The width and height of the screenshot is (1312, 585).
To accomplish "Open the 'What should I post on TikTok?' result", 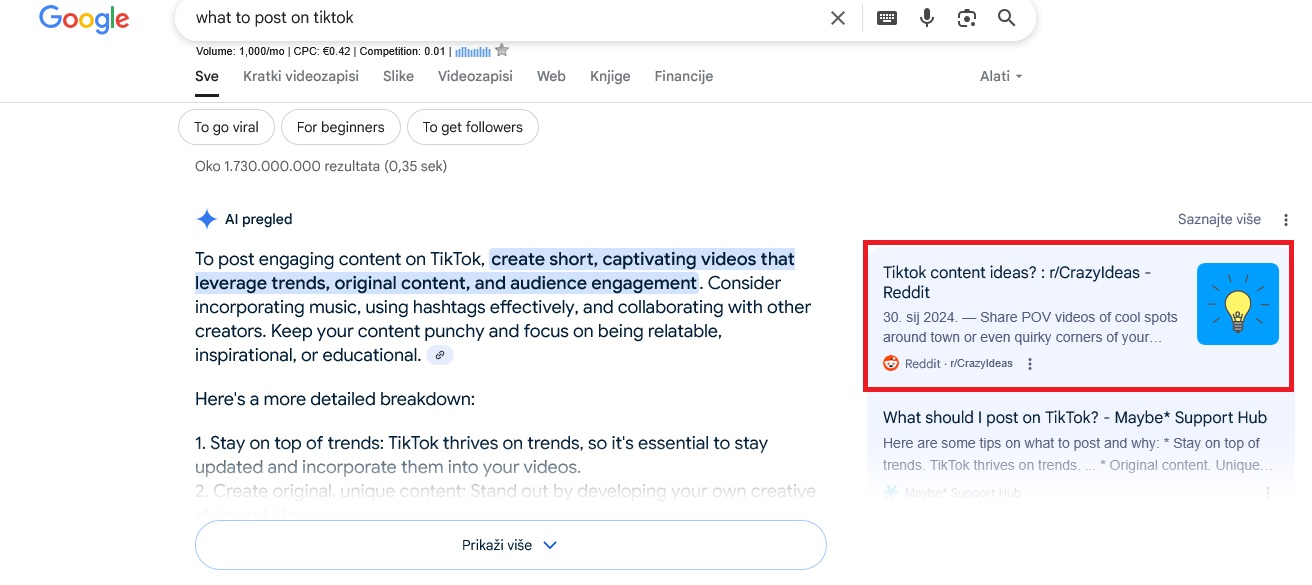I will [1073, 417].
